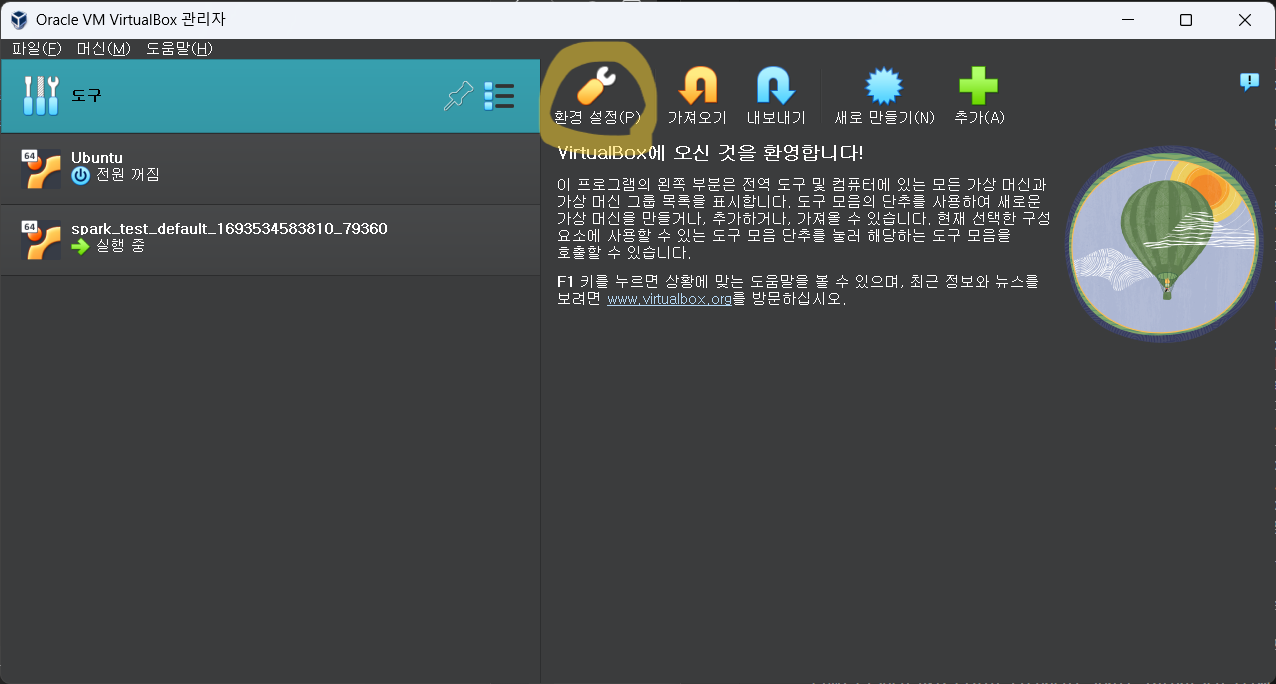
Task: Click the hot air balloon welcome image
Action: pyautogui.click(x=1165, y=246)
